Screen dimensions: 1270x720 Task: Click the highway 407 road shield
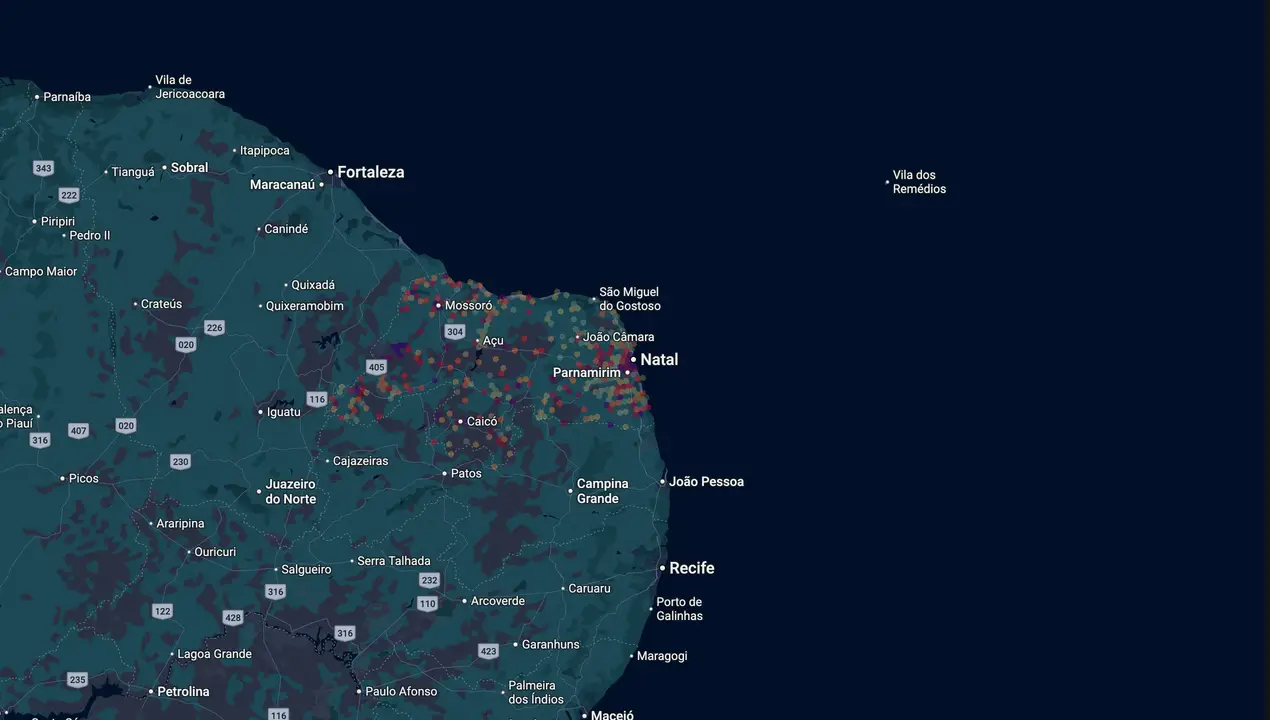(79, 431)
